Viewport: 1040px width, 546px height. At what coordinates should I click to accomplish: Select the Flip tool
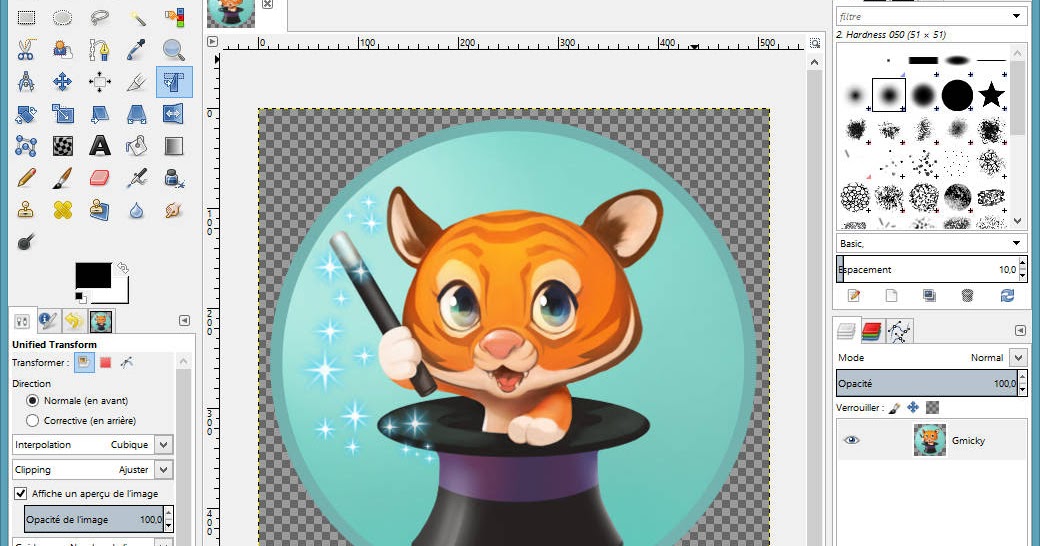click(174, 114)
